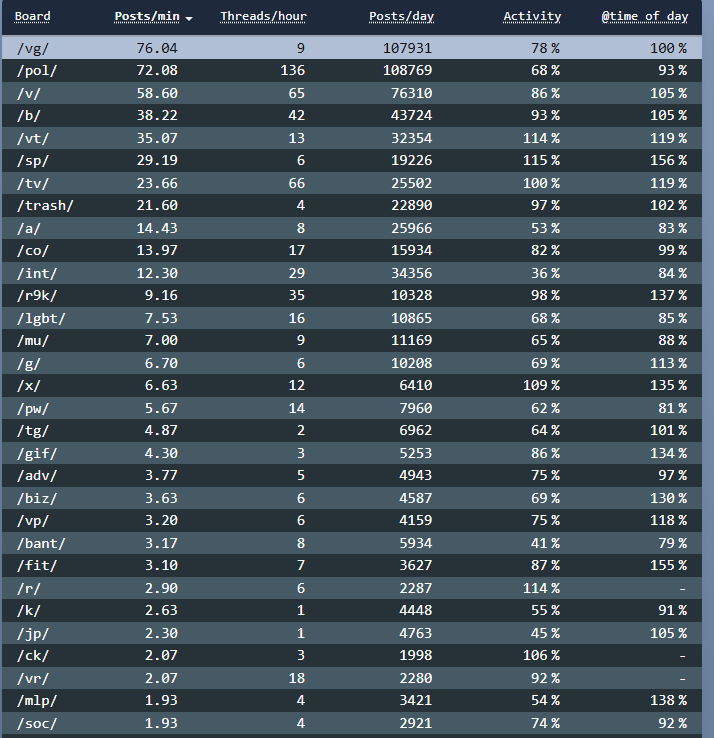The image size is (714, 738).
Task: Select the /trash/ board name
Action: click(45, 206)
